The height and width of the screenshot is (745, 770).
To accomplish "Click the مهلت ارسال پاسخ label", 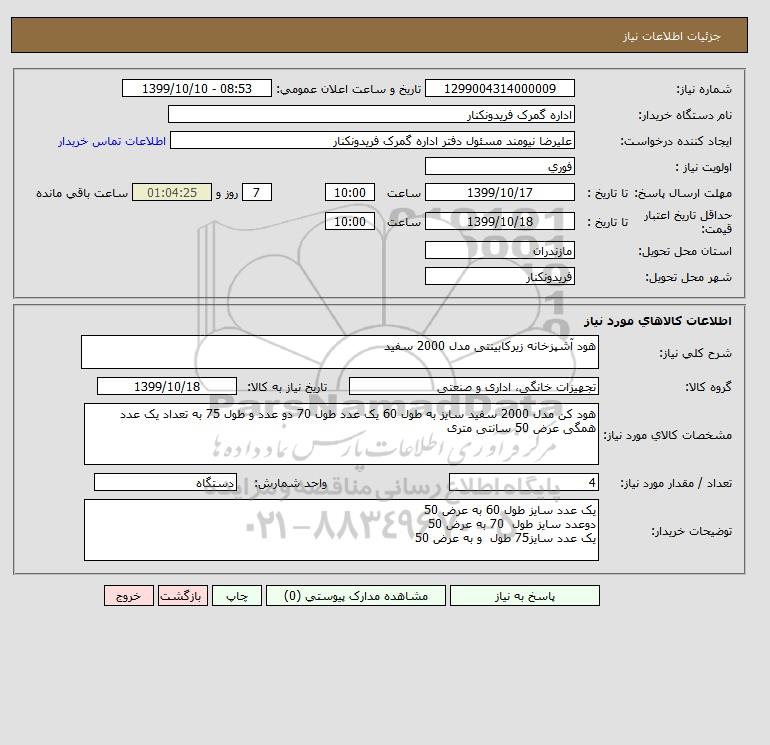I will click(683, 193).
